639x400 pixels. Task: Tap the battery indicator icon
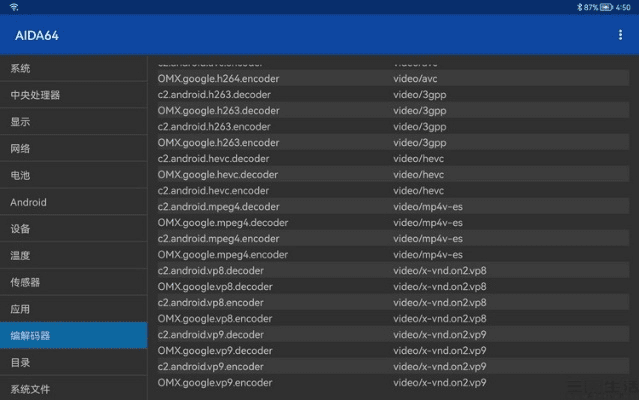click(x=606, y=7)
